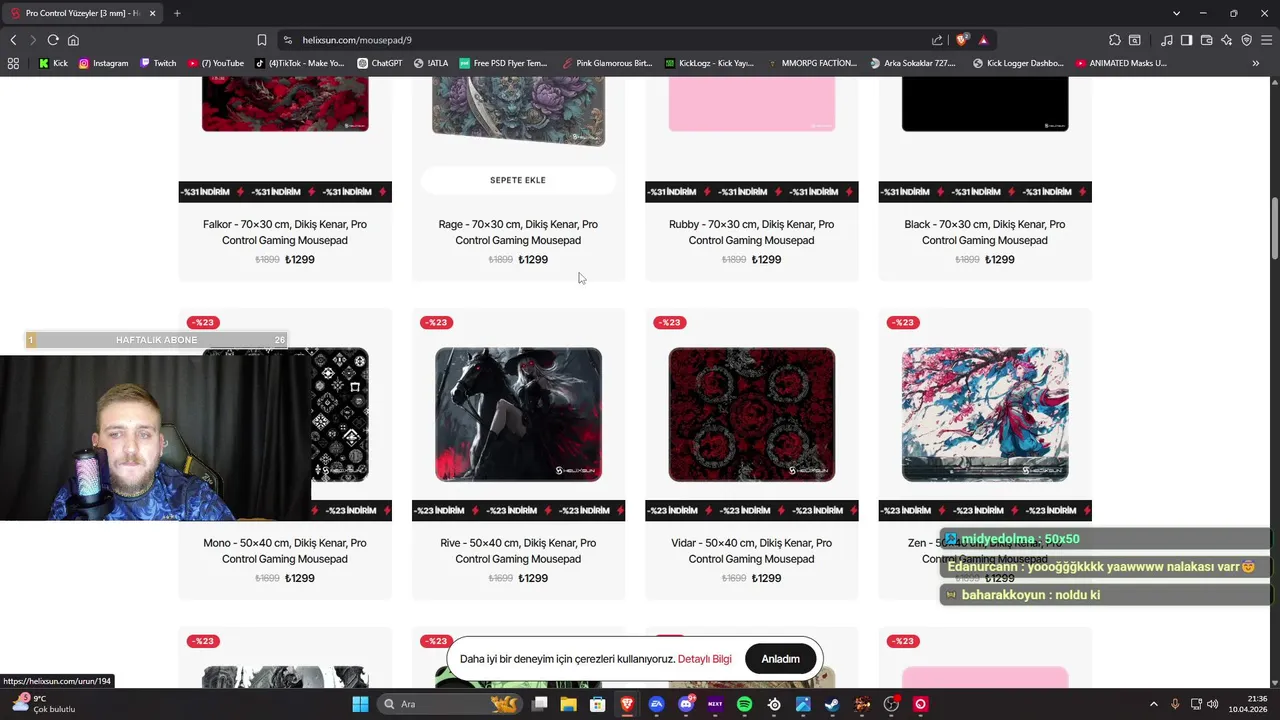Open the Brave playlist music note icon
The width and height of the screenshot is (1280, 720).
pos(1167,40)
